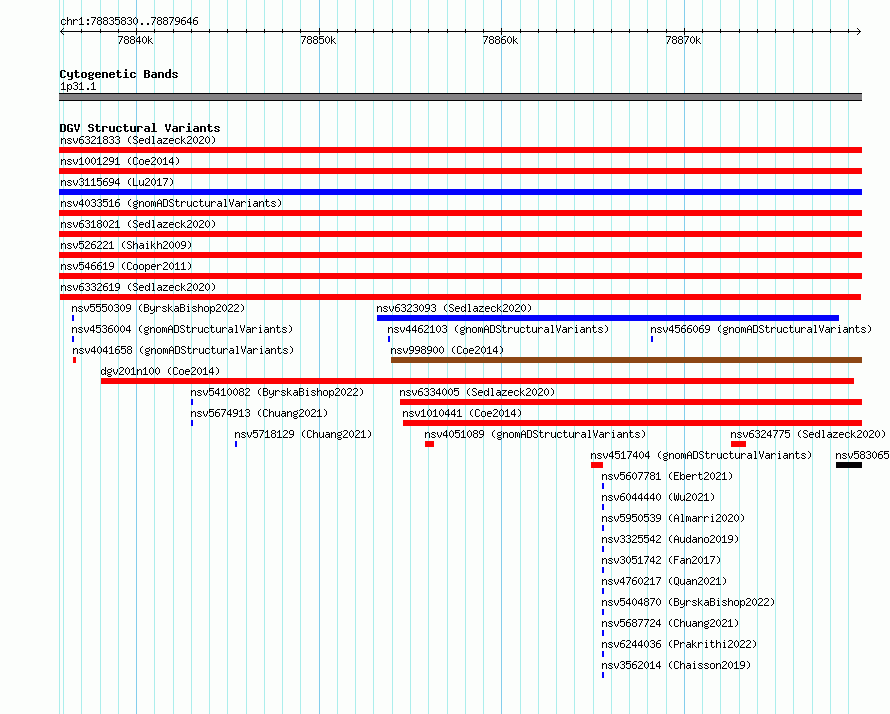
Task: Click the nsv4033516 (gnomADStructuralVariants) label
Action: click(x=171, y=203)
